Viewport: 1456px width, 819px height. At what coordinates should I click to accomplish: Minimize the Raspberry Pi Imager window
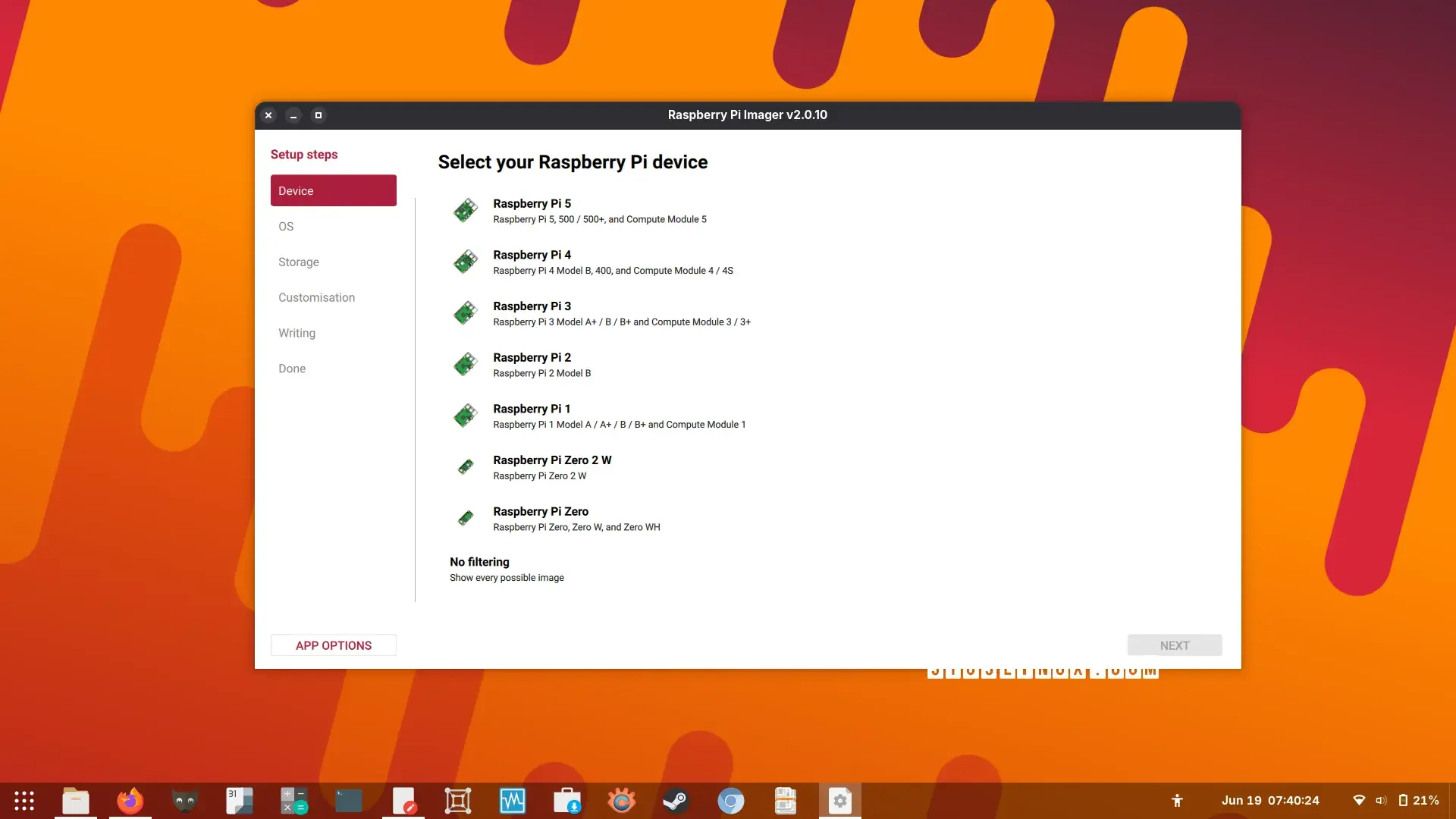(293, 115)
